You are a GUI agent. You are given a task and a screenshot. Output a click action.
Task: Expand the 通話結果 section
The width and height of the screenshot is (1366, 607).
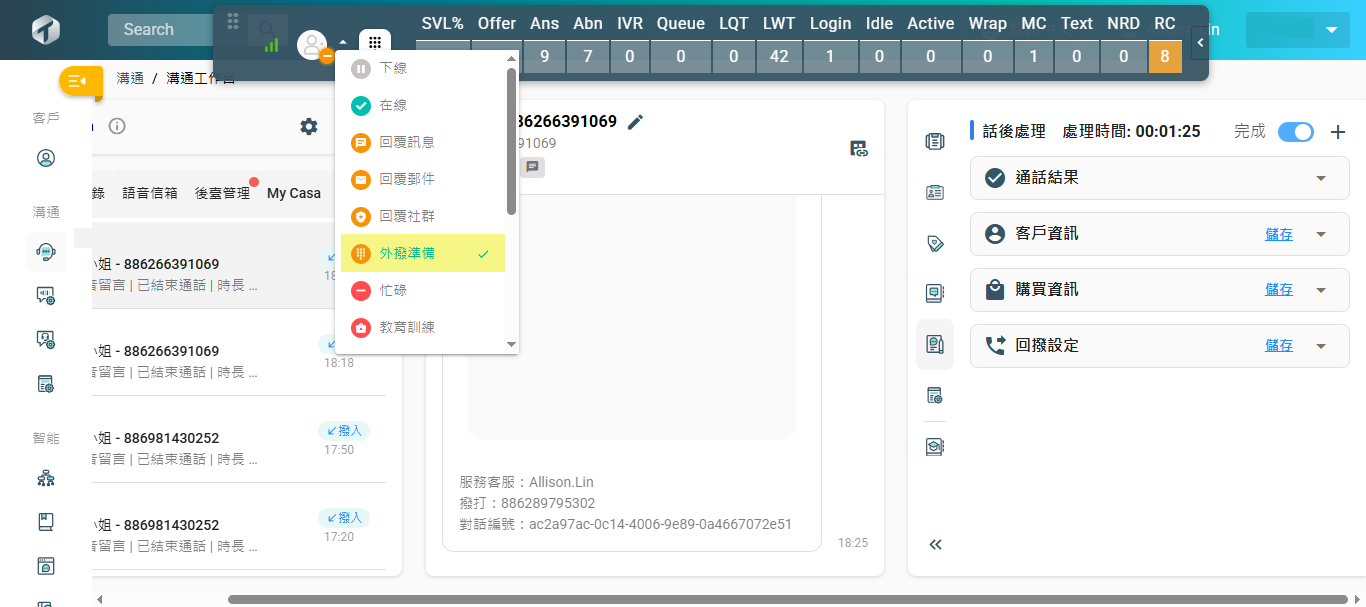click(1320, 178)
